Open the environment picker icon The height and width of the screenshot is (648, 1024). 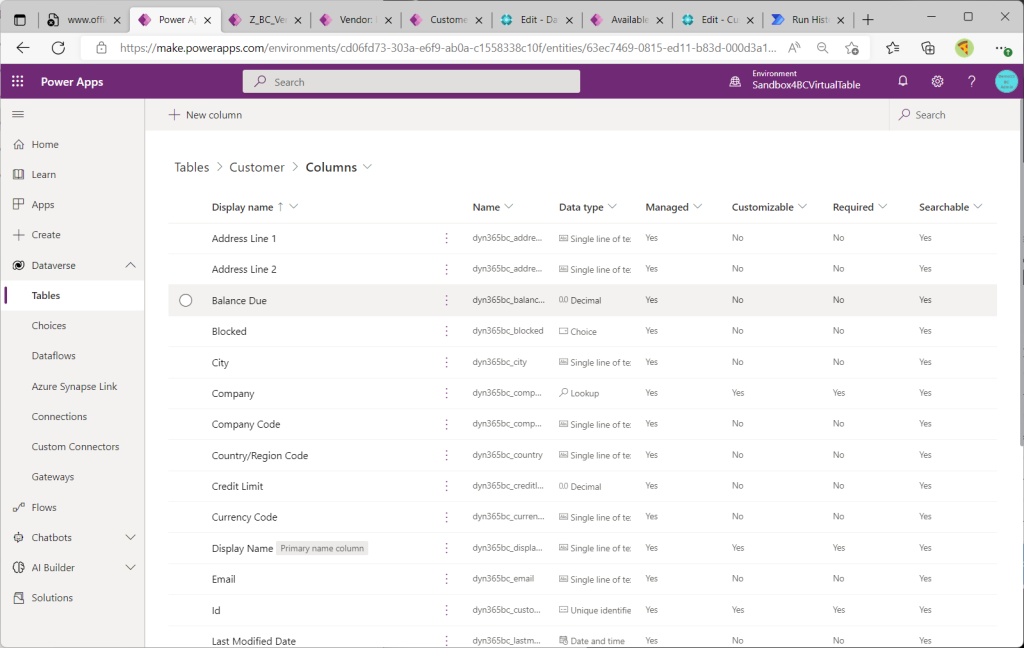pyautogui.click(x=735, y=82)
